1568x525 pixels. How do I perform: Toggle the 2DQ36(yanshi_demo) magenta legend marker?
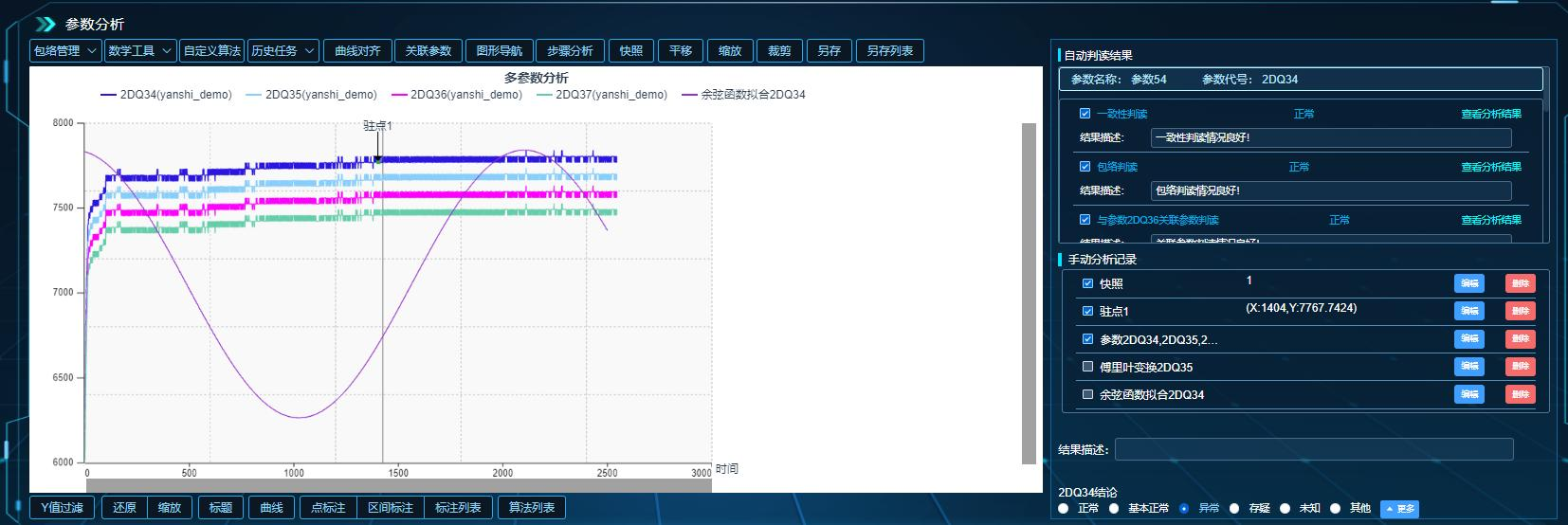[399, 95]
